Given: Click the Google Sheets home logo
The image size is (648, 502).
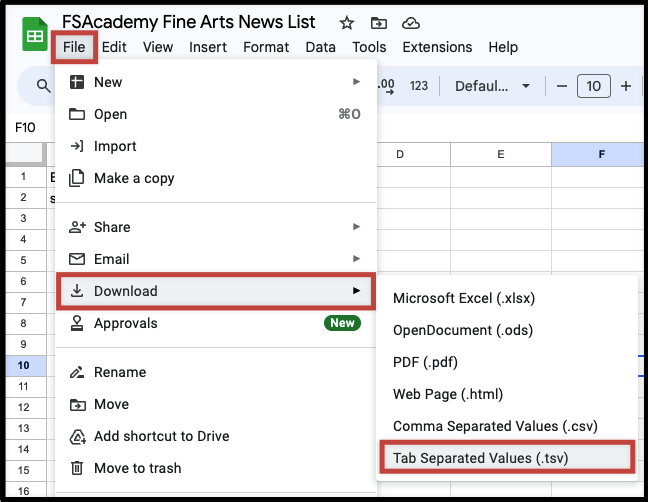Looking at the screenshot, I should [35, 34].
